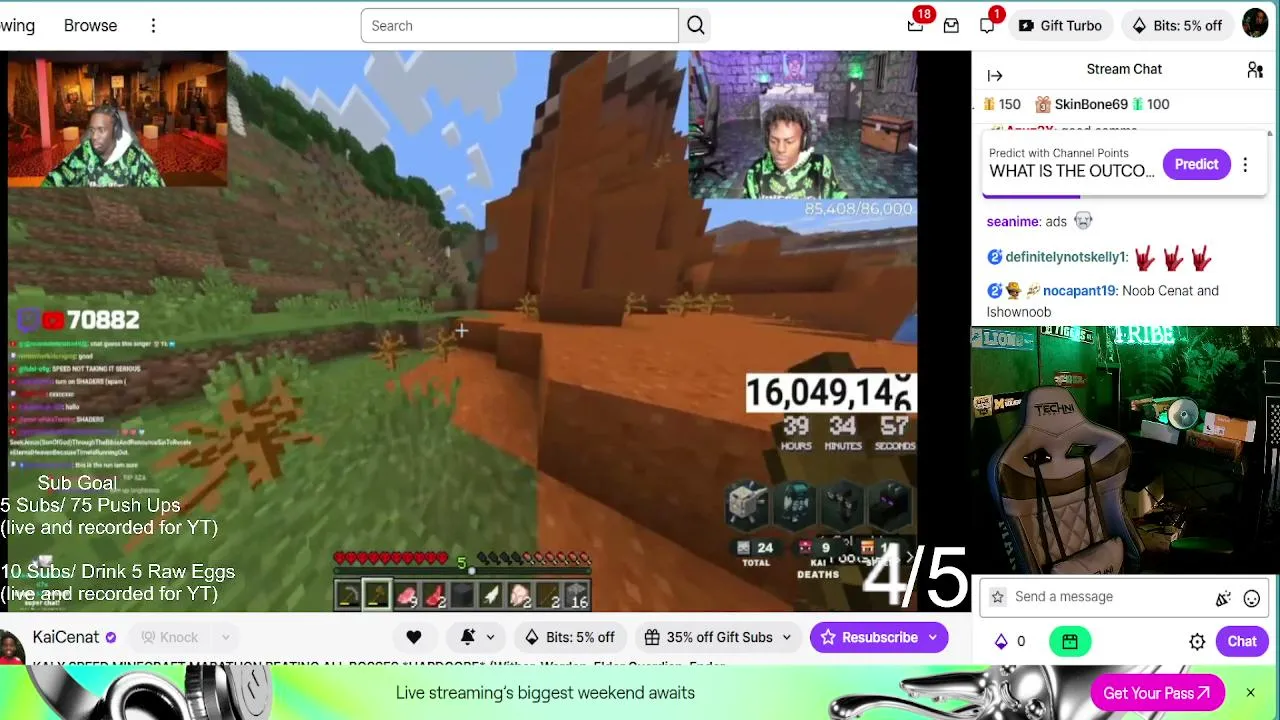Open definitelynotskelly1's chat username
1280x720 pixels.
1066,257
